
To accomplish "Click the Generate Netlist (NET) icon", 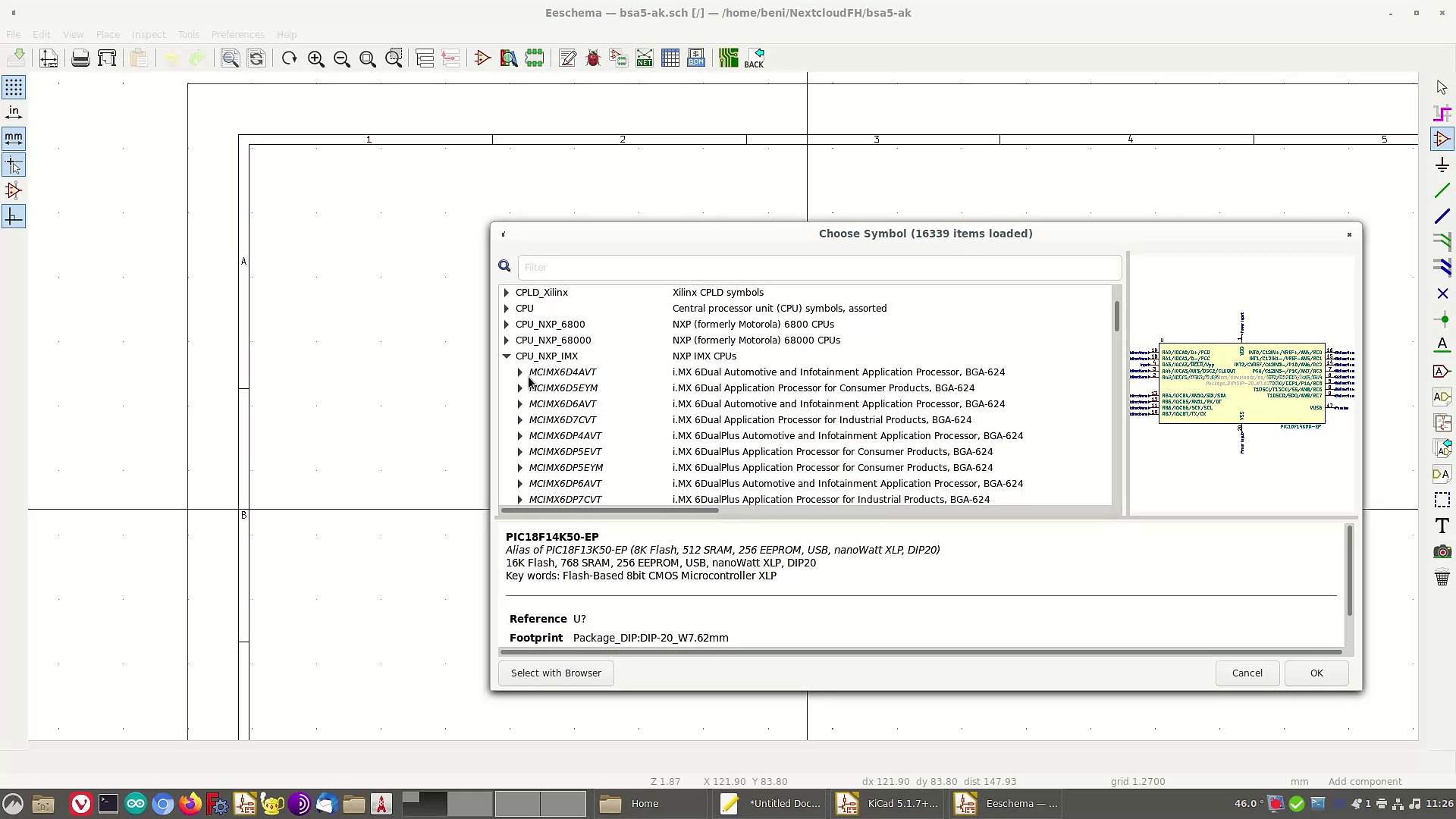I will coord(645,58).
